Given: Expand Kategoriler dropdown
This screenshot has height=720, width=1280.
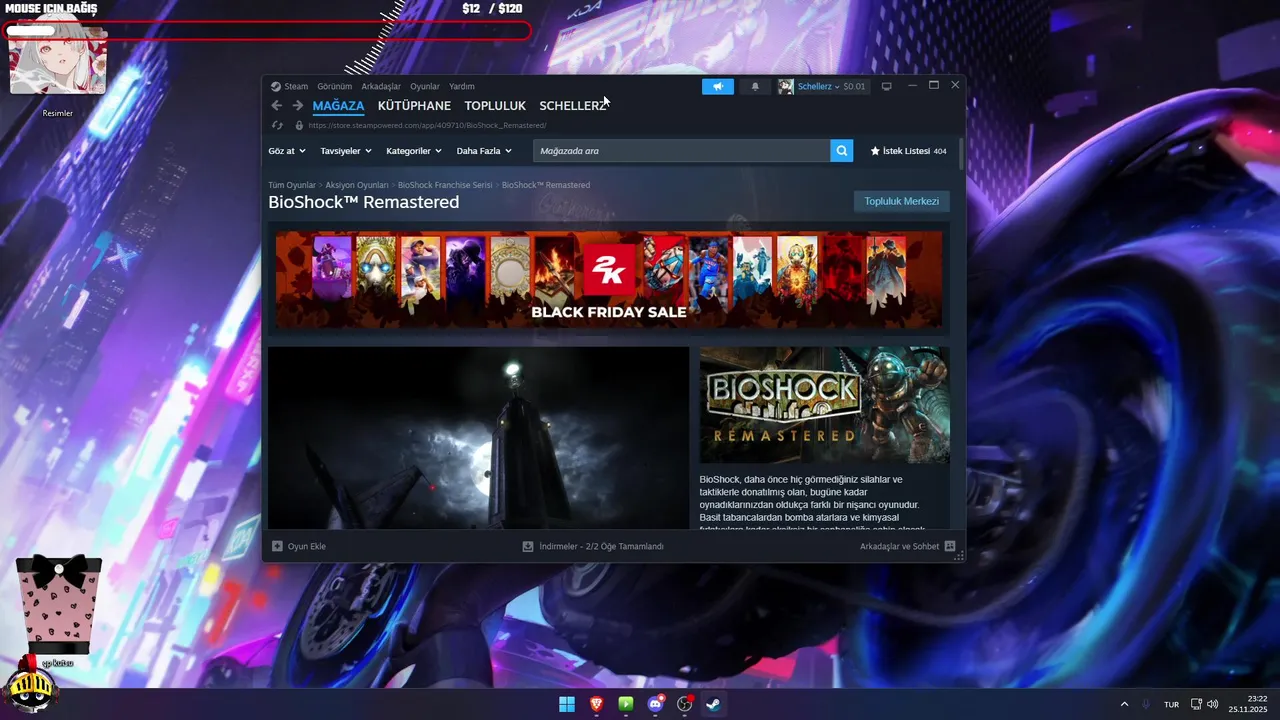Looking at the screenshot, I should [x=414, y=151].
